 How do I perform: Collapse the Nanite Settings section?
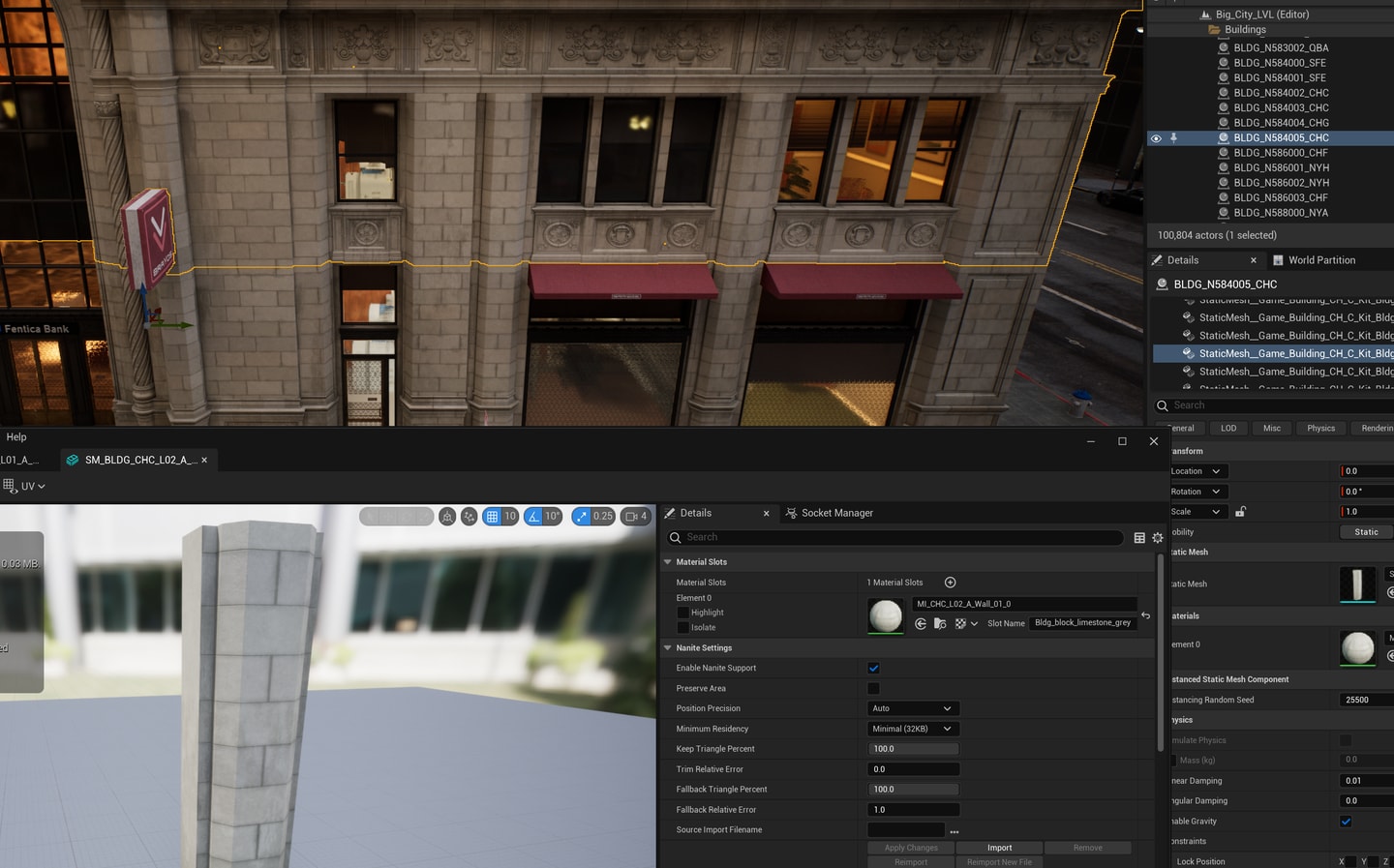click(668, 648)
